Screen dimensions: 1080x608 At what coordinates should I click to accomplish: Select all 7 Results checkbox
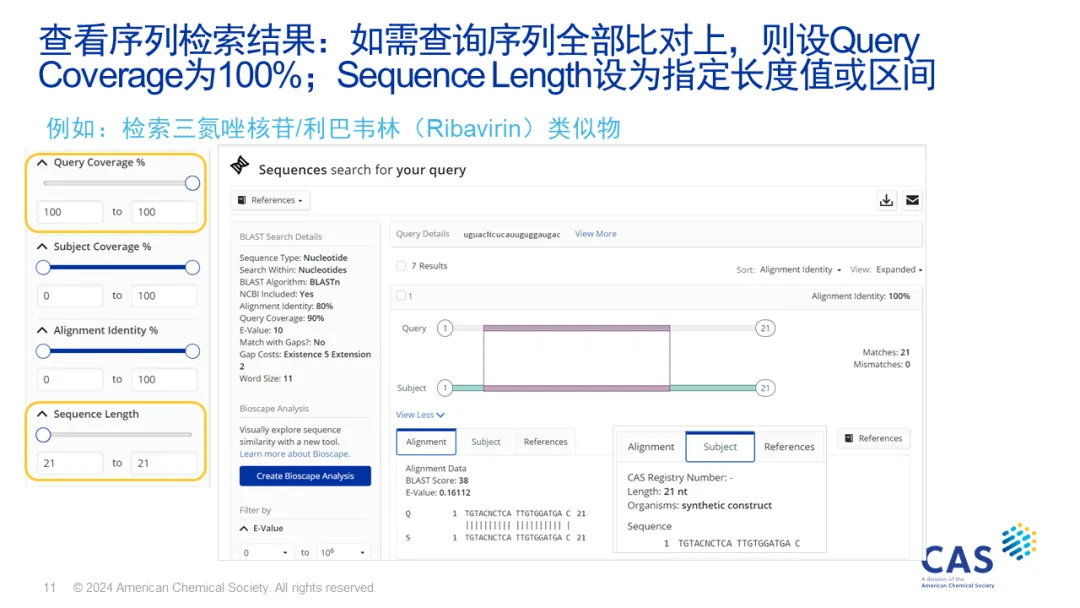click(x=401, y=266)
